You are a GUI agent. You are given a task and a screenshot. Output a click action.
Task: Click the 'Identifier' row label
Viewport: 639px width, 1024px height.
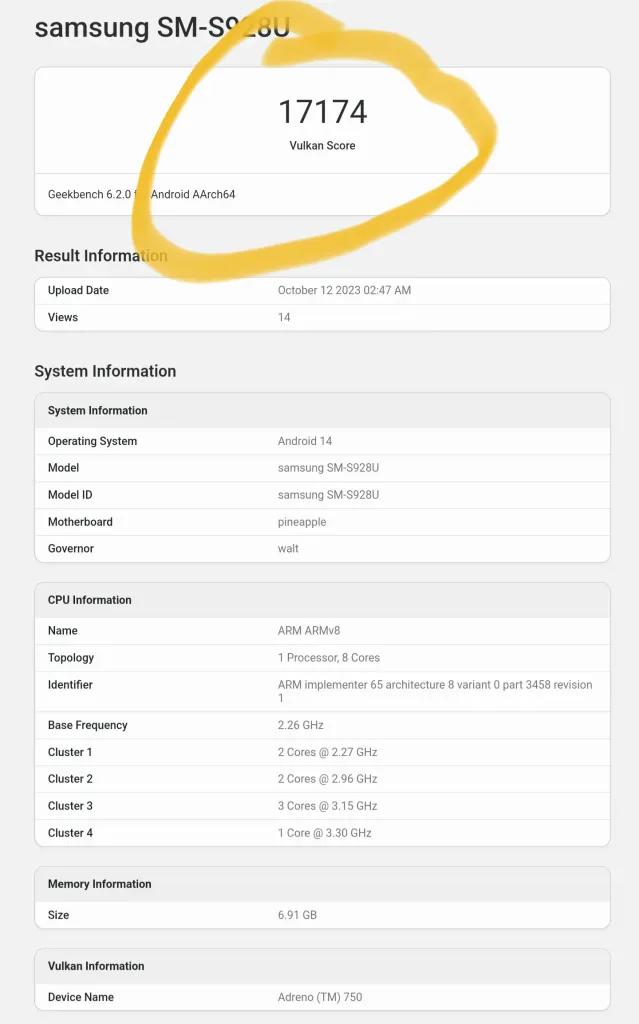point(70,685)
